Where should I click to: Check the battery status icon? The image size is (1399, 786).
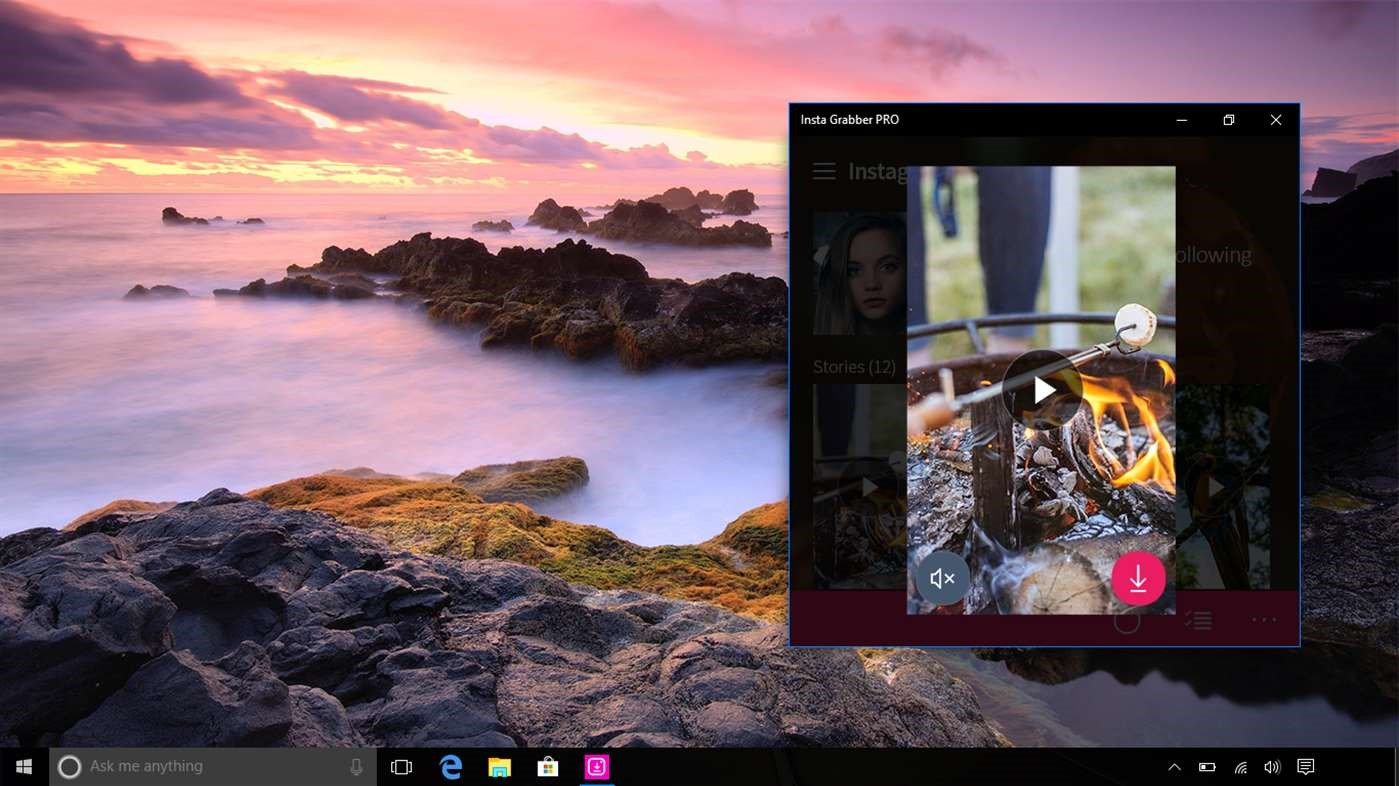(x=1207, y=767)
